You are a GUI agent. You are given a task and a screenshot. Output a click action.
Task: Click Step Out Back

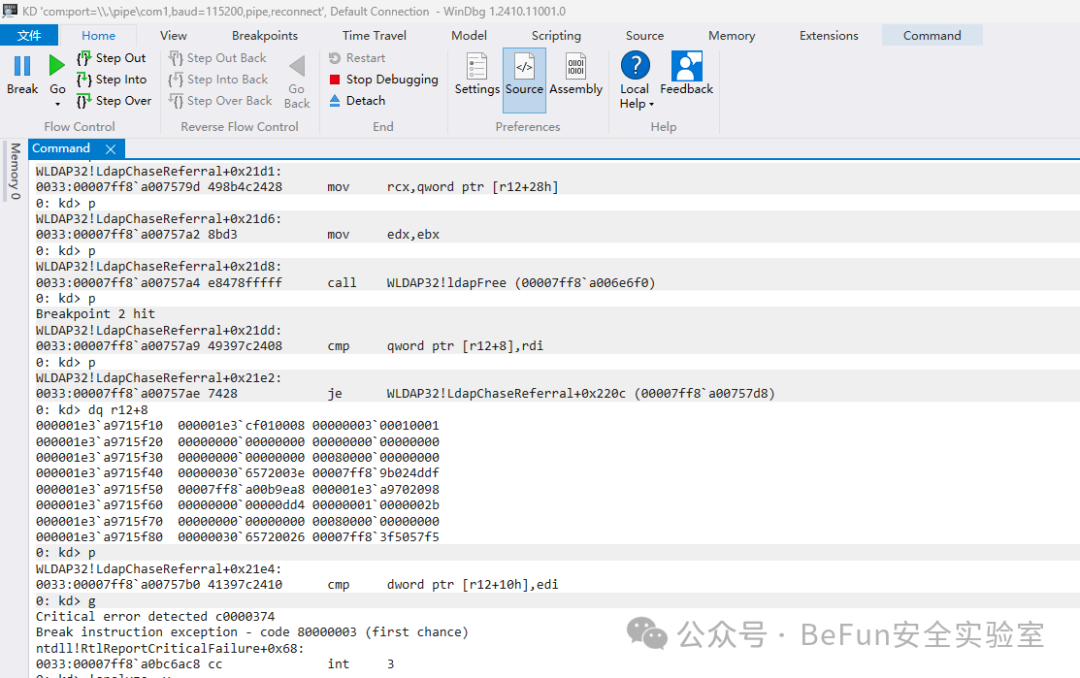(218, 58)
